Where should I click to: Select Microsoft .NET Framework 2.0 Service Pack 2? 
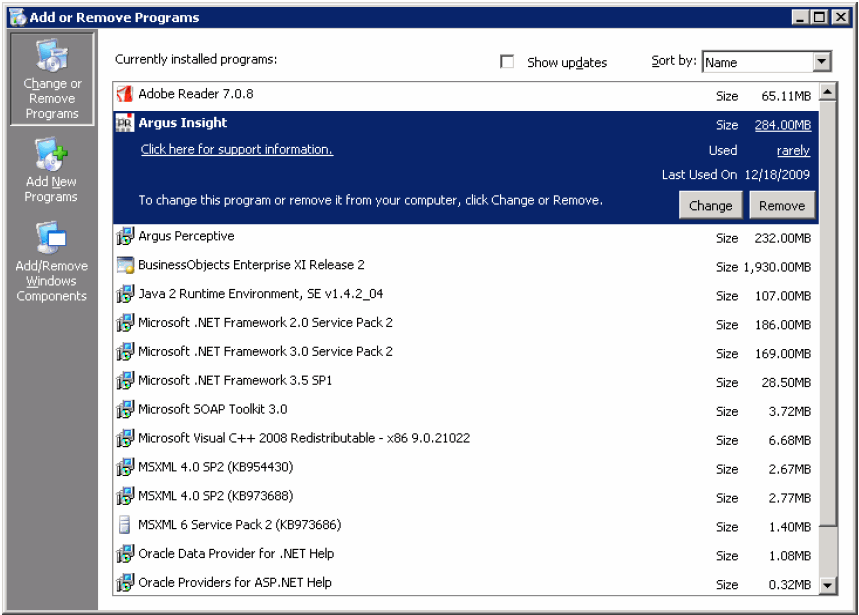[x=466, y=324]
